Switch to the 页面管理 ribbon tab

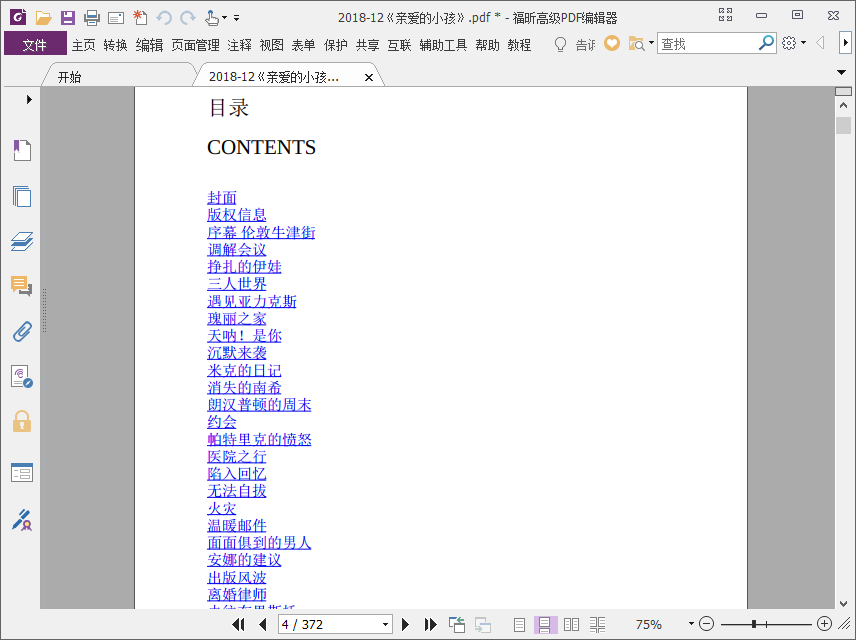point(195,45)
